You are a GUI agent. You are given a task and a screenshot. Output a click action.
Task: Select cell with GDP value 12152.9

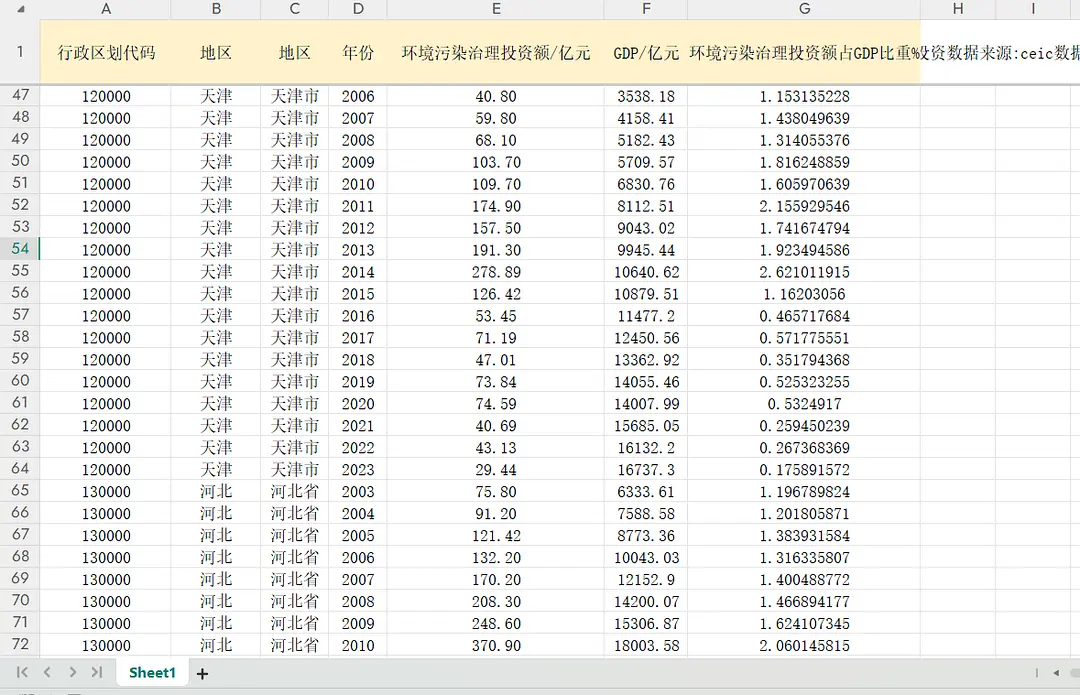(x=646, y=579)
